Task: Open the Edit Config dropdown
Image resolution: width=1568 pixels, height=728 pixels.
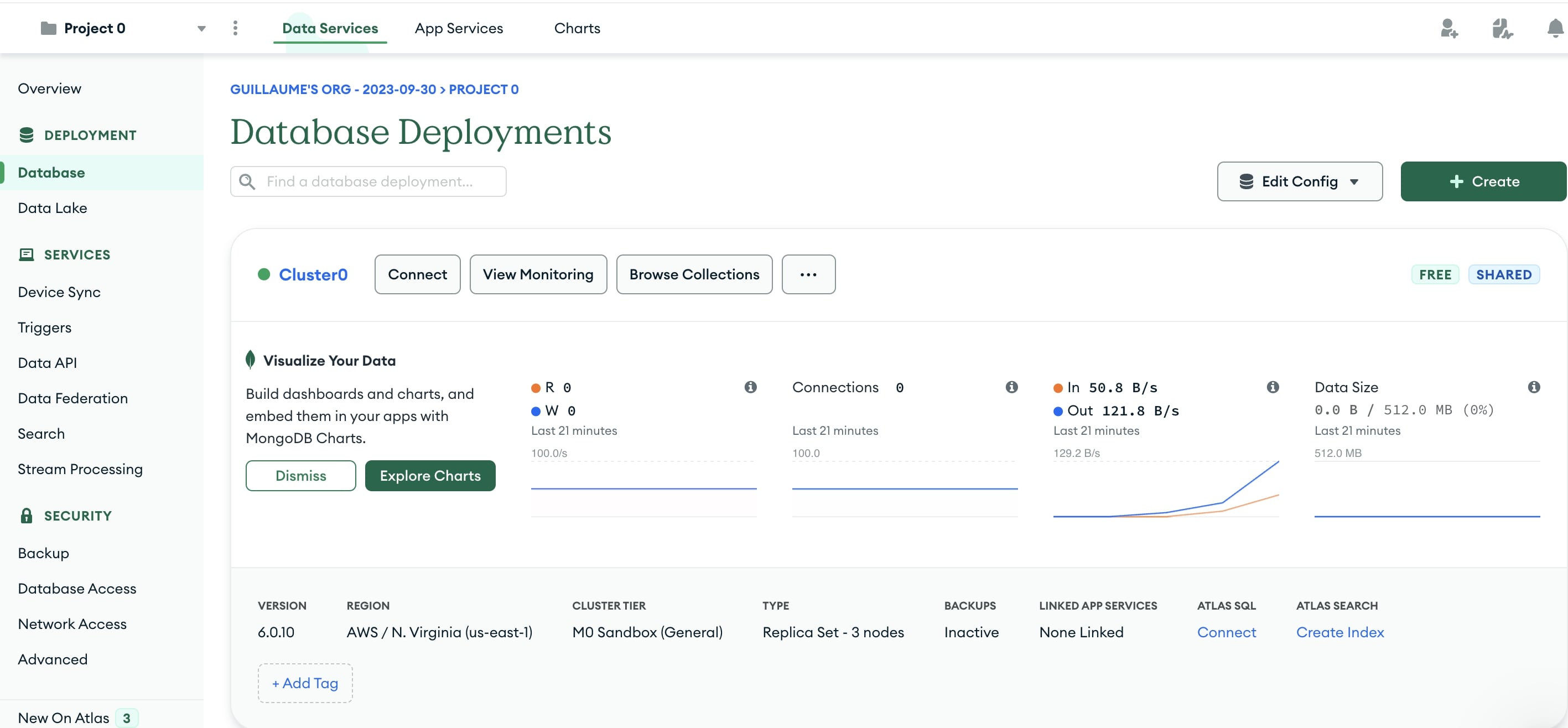Action: [x=1300, y=181]
